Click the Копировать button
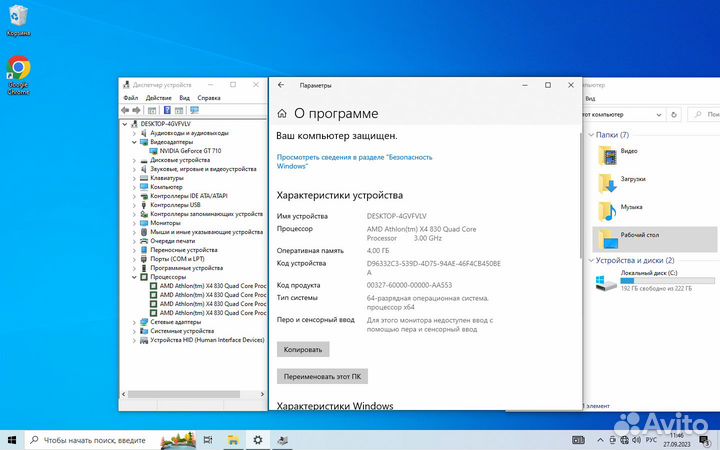 click(303, 349)
